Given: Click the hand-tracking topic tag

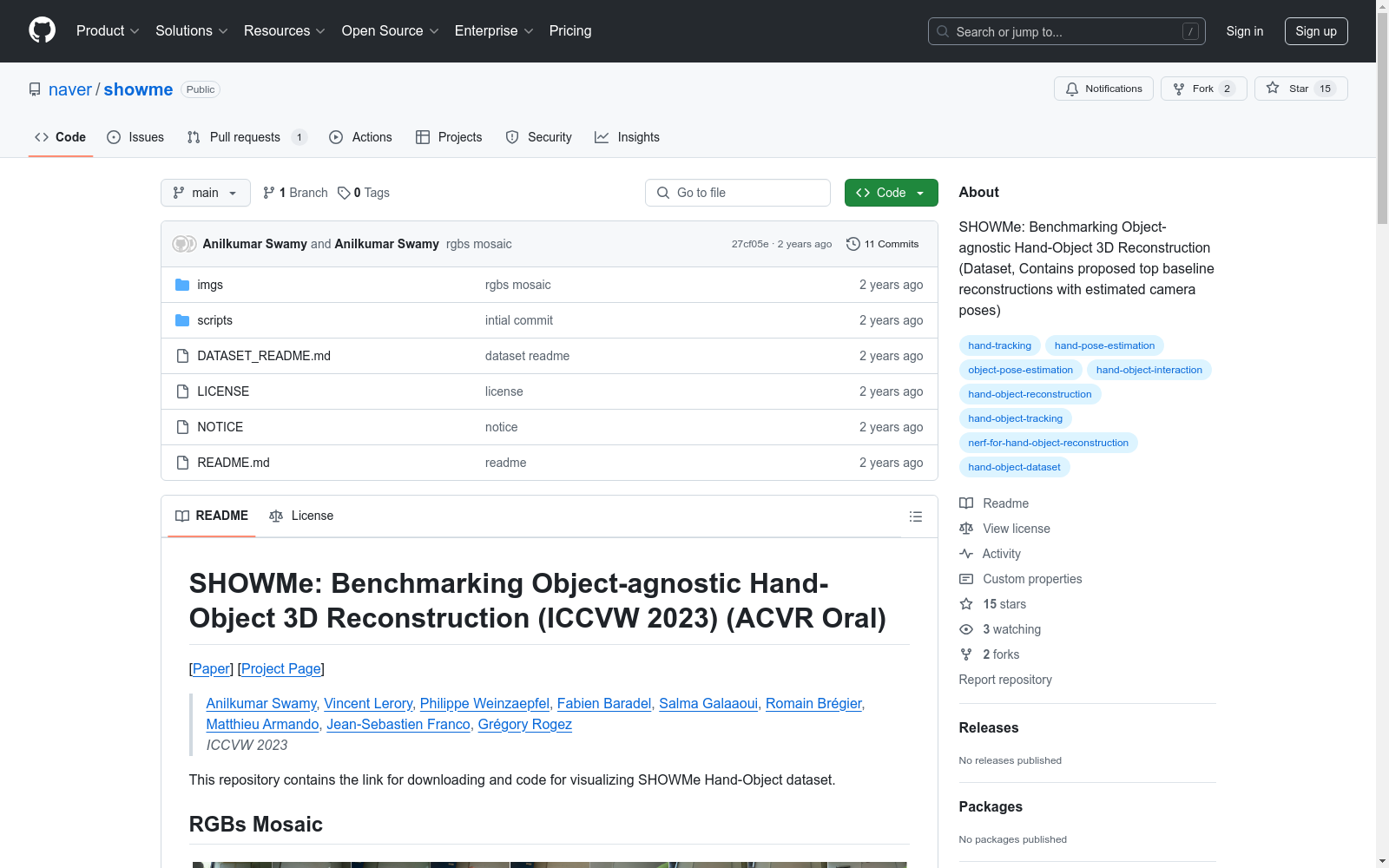Looking at the screenshot, I should [x=999, y=345].
